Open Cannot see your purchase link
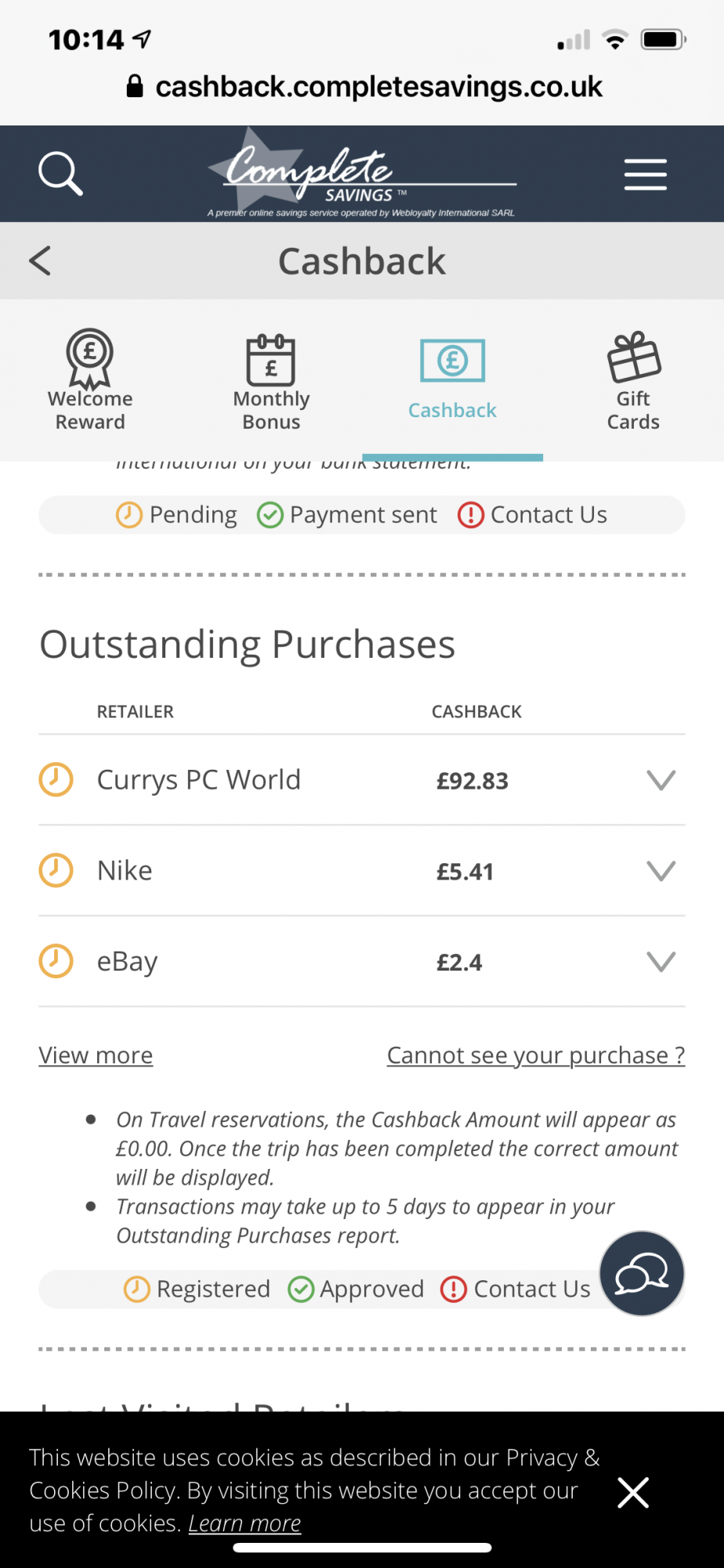This screenshot has height=1568, width=724. 536,1055
